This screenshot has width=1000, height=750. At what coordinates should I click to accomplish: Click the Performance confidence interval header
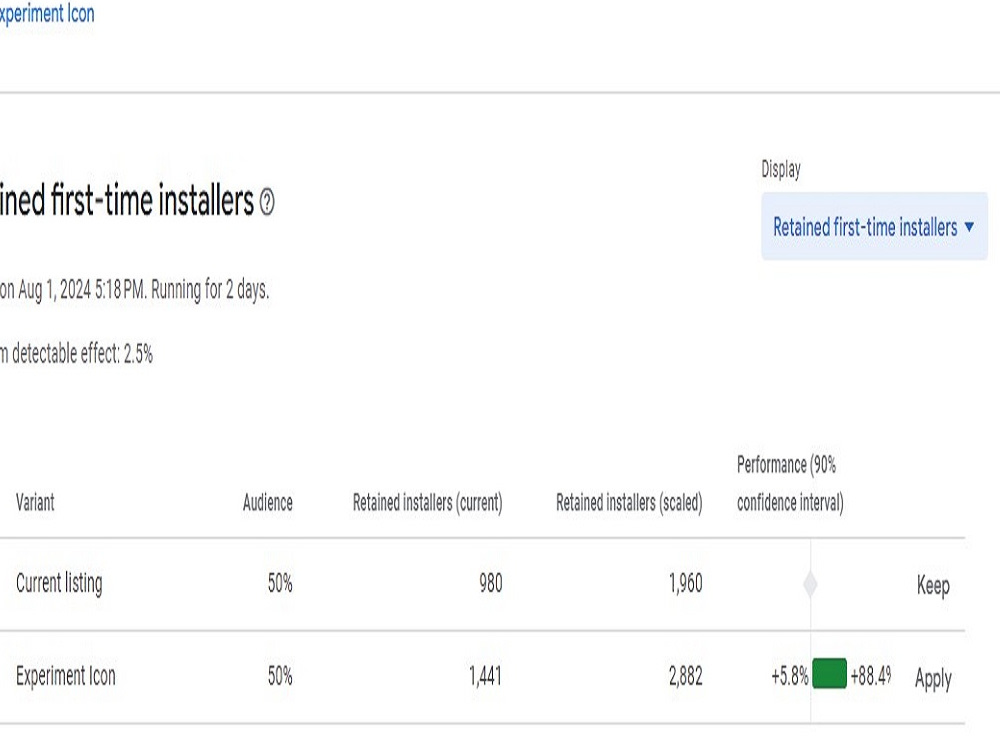[x=790, y=483]
